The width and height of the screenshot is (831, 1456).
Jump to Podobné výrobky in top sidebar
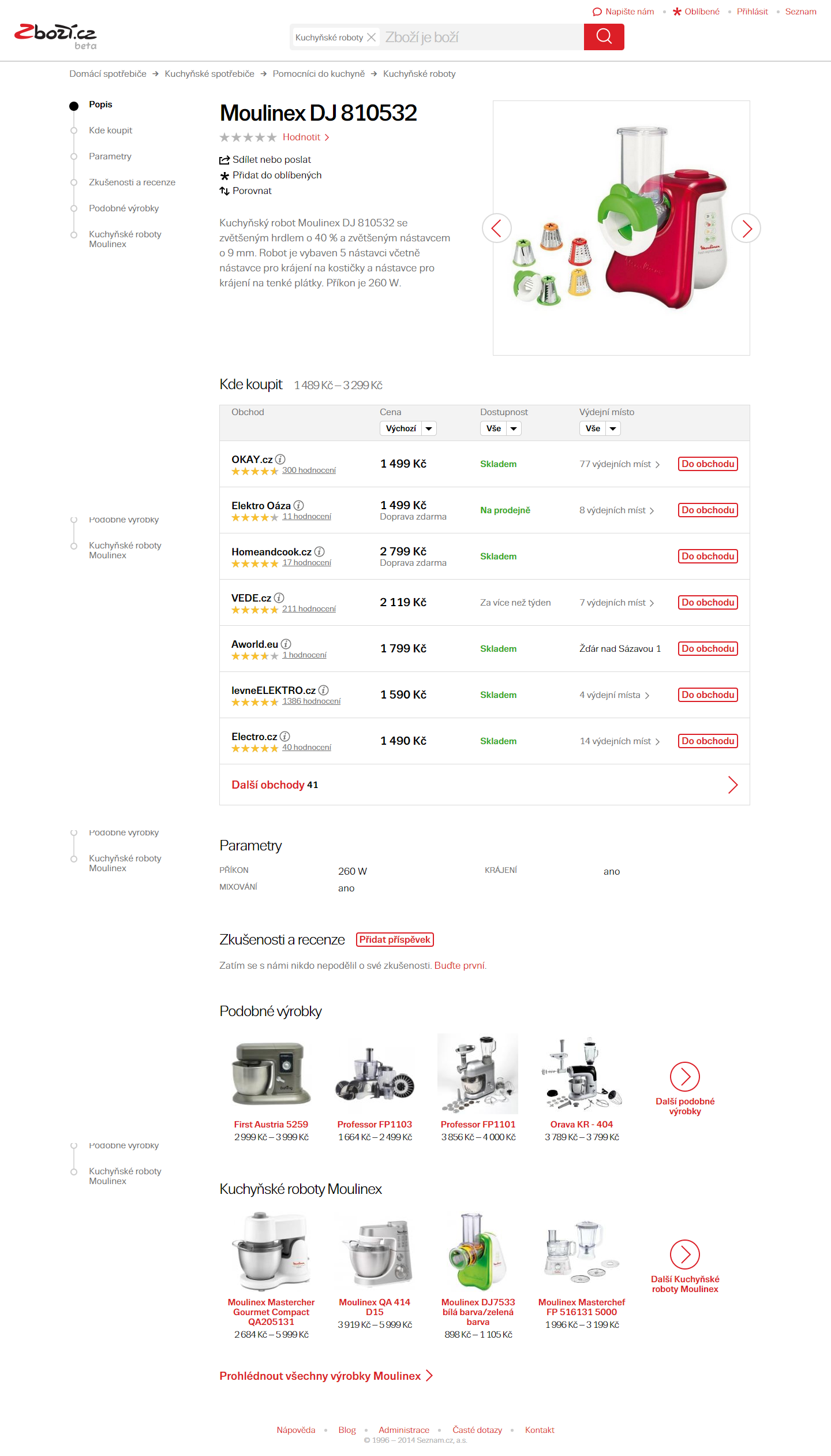(123, 208)
